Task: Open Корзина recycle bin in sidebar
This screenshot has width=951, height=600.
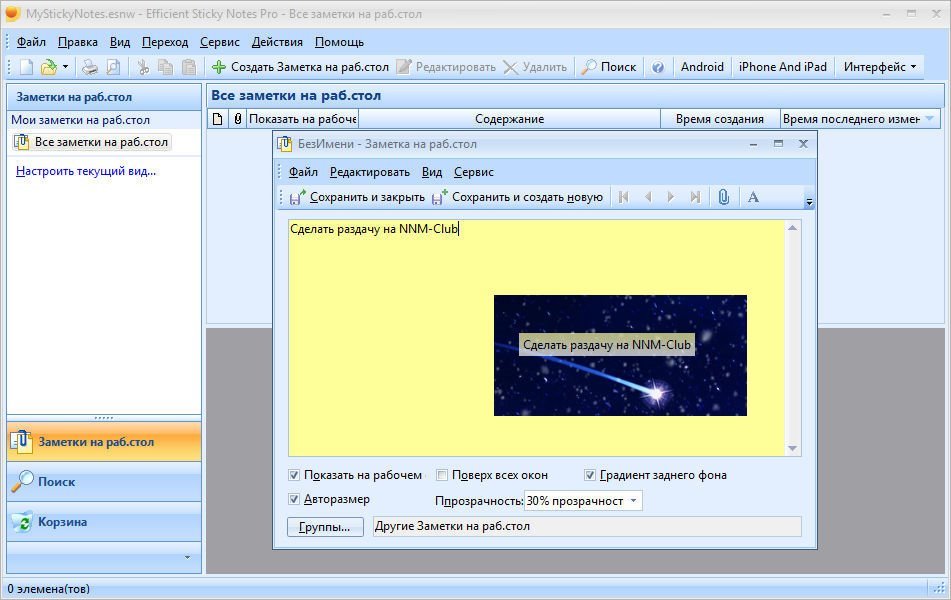Action: click(x=62, y=522)
